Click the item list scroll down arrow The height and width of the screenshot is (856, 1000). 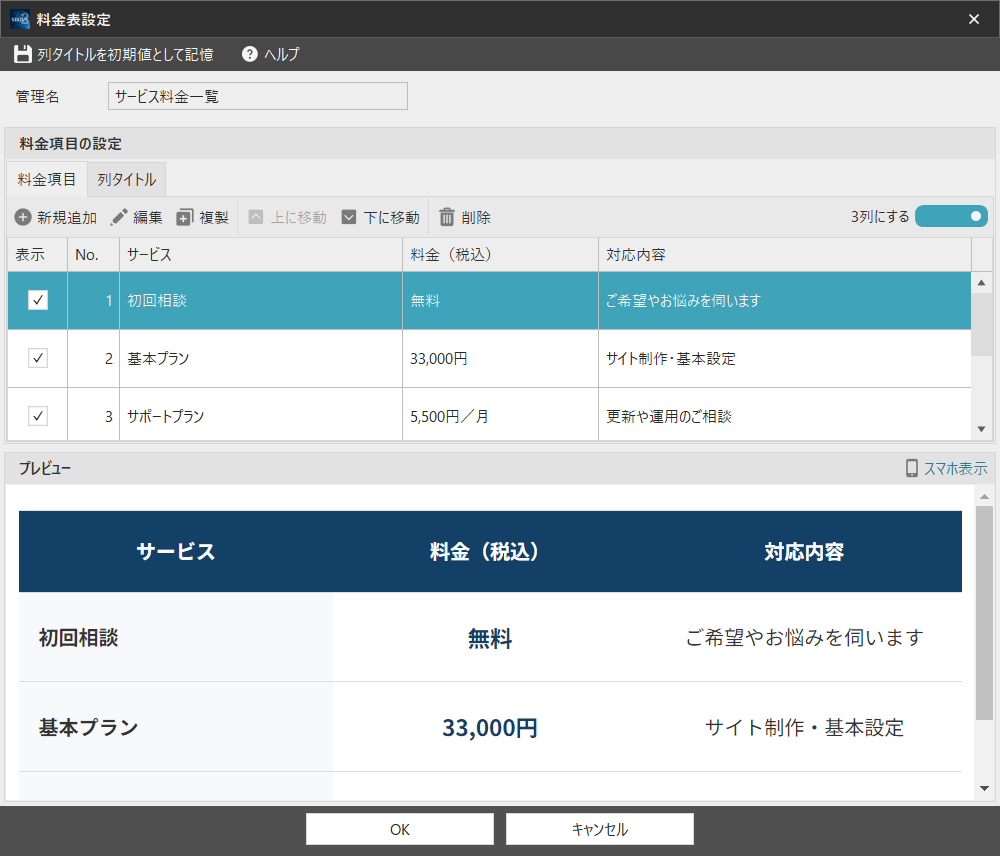click(x=982, y=429)
